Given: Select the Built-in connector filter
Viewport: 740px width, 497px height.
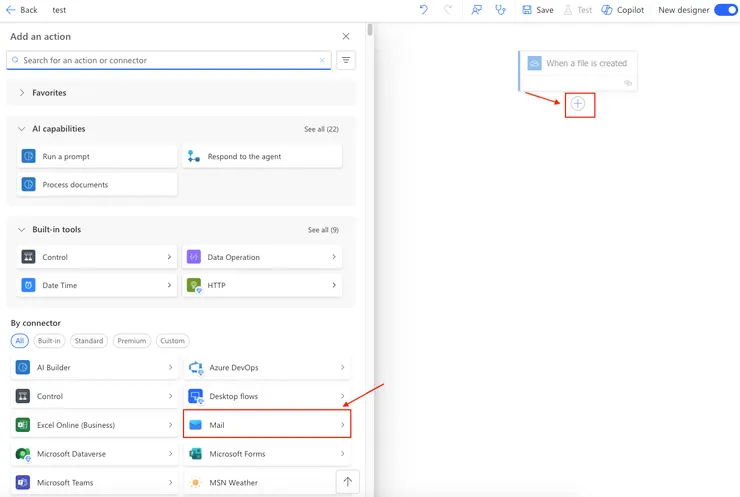Looking at the screenshot, I should (x=49, y=341).
